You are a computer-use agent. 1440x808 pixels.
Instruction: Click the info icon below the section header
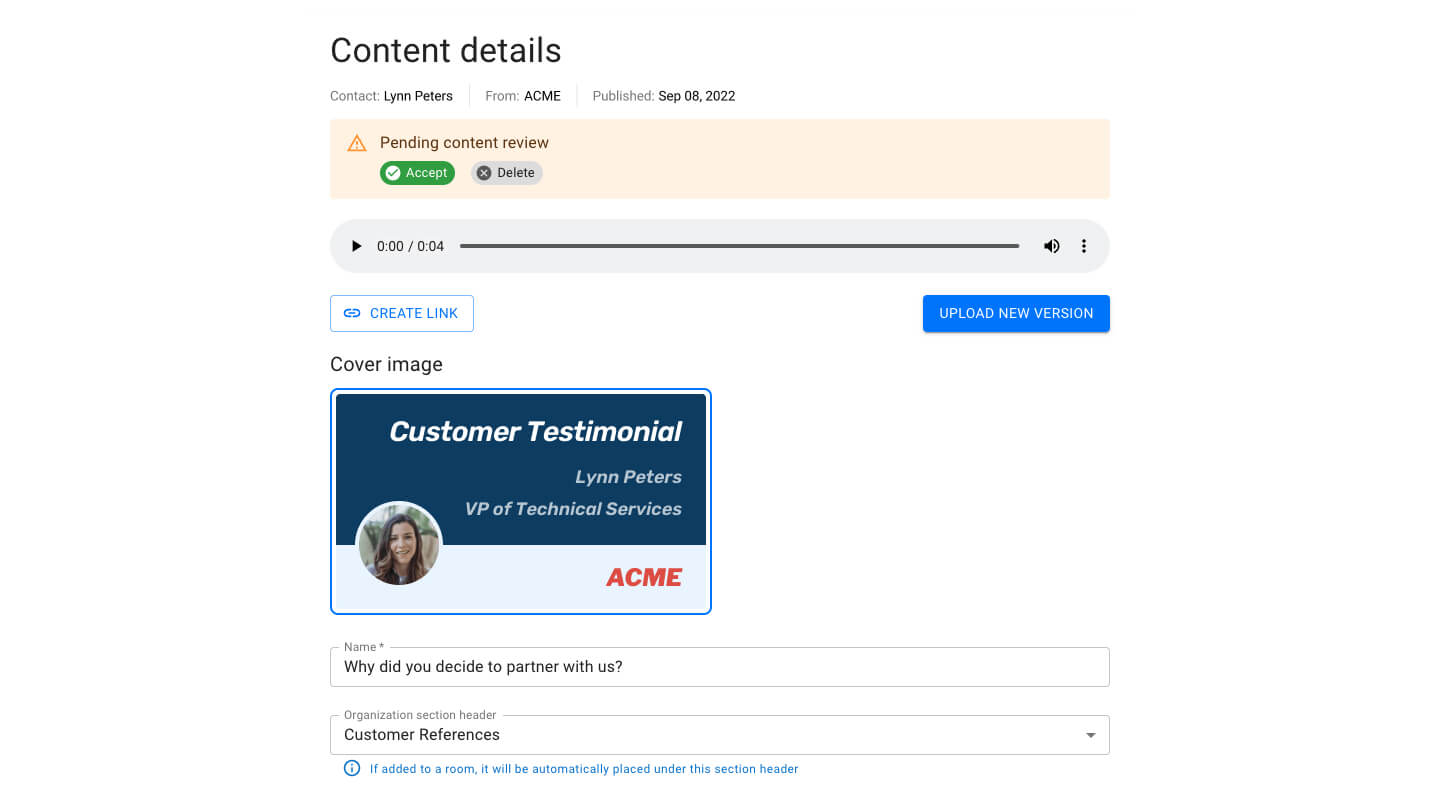pos(351,768)
